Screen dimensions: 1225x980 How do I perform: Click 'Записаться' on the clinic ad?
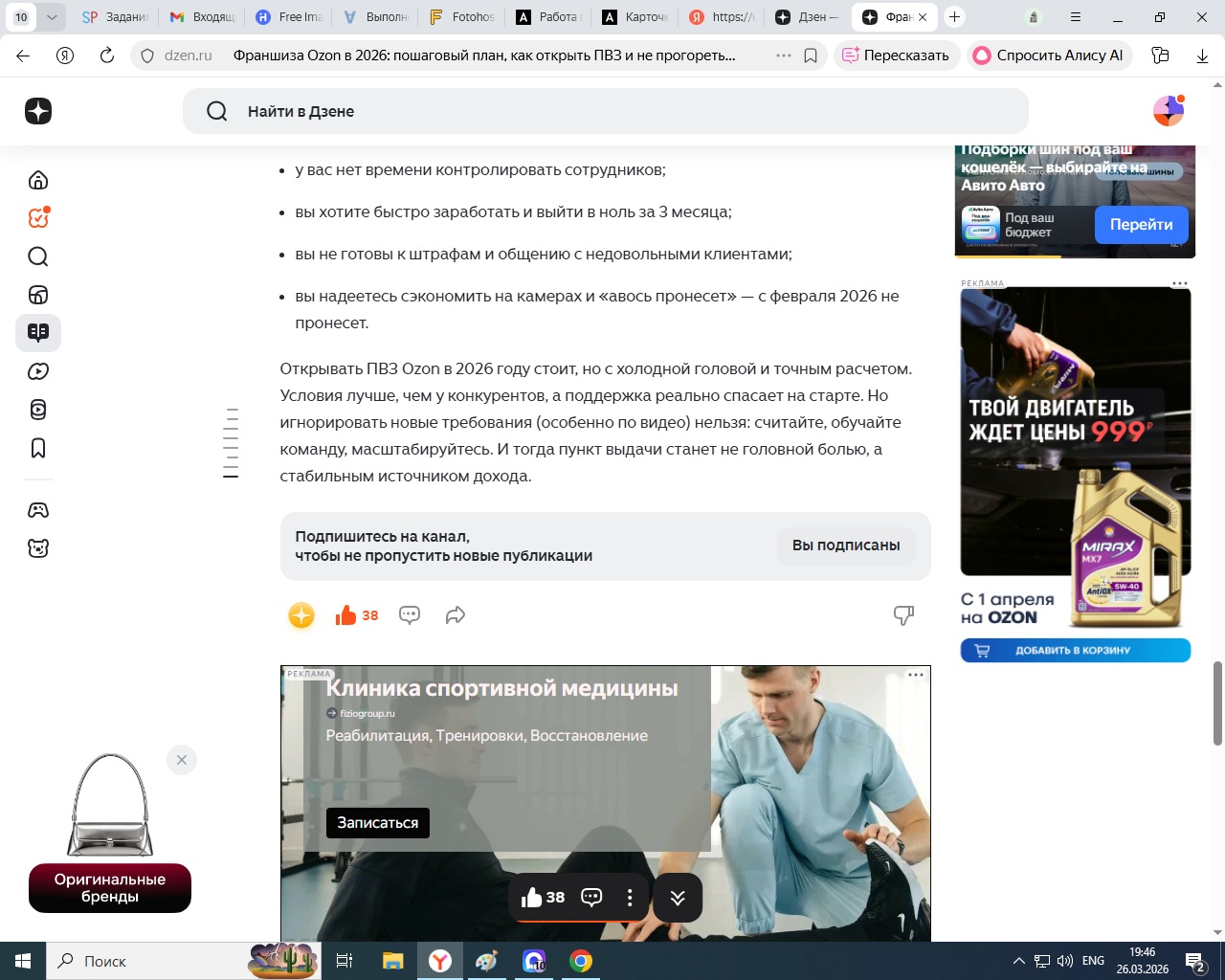378,823
